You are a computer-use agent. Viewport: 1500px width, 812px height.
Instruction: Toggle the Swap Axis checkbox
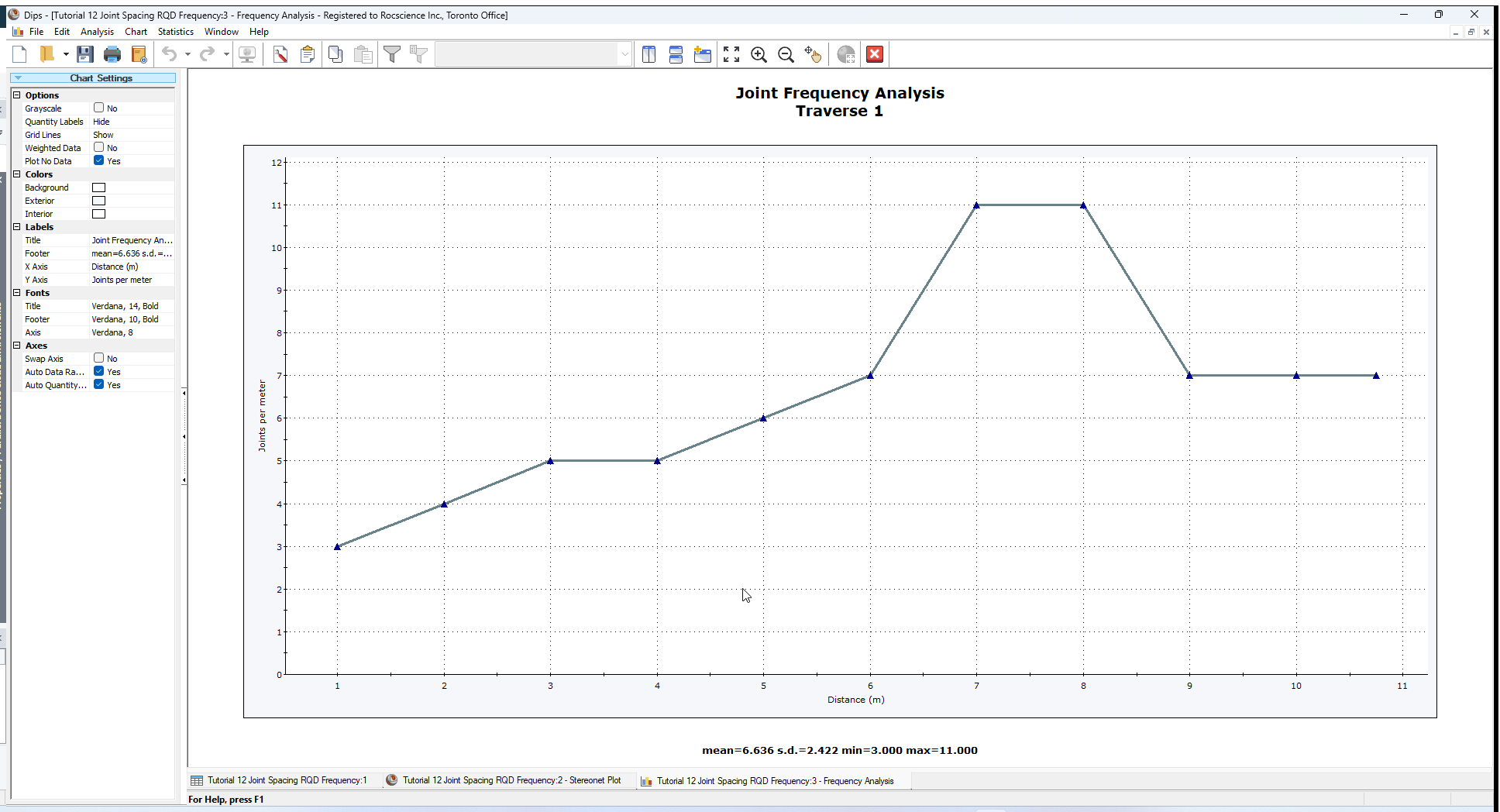pos(99,359)
